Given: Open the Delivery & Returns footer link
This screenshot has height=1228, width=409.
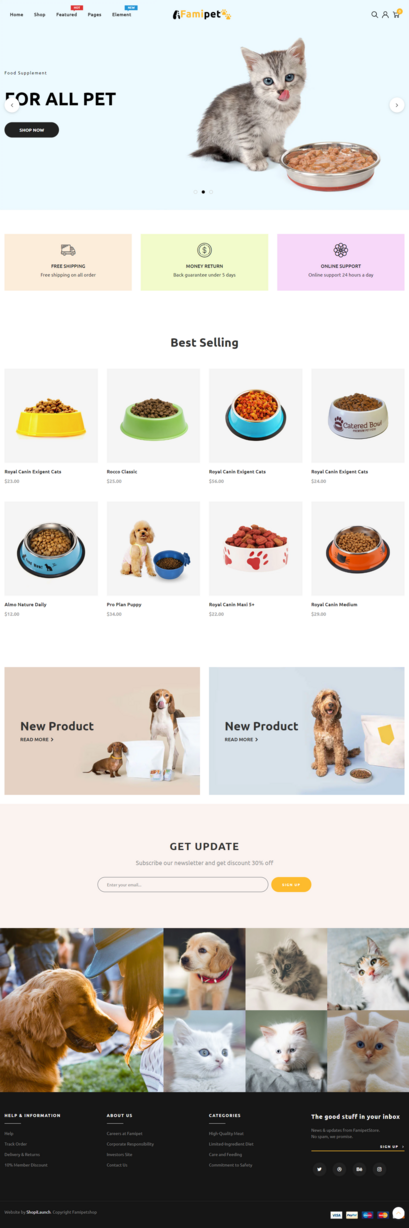Looking at the screenshot, I should pos(22,1154).
